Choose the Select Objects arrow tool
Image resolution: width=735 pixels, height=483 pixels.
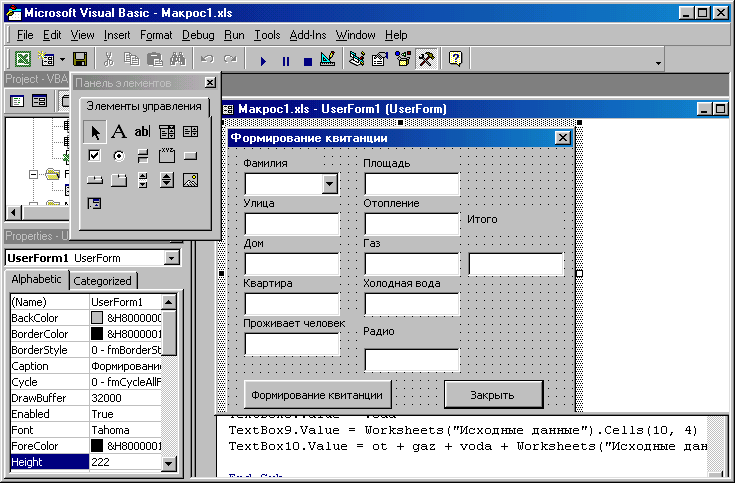pyautogui.click(x=95, y=132)
